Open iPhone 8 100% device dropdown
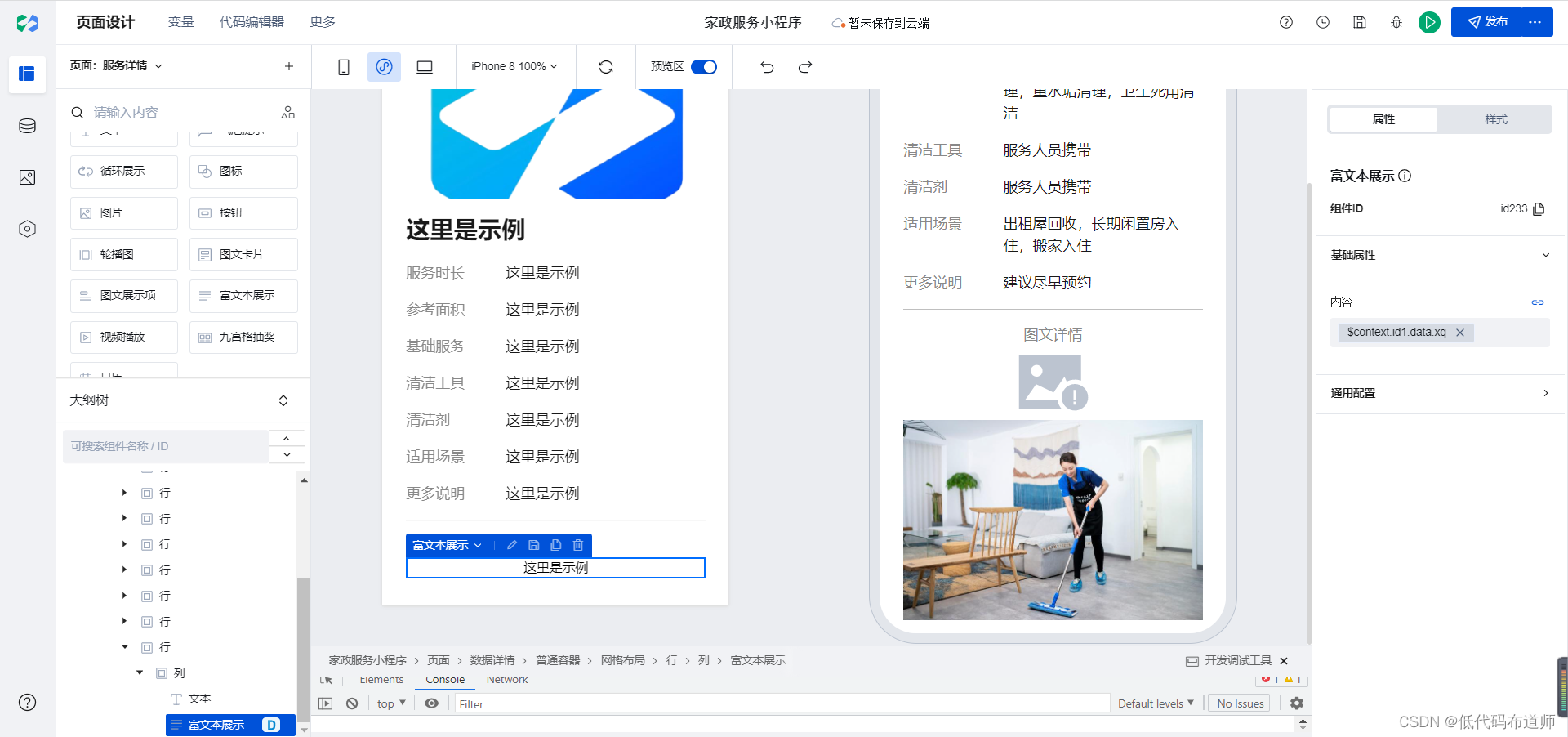This screenshot has width=1568, height=737. (x=514, y=67)
